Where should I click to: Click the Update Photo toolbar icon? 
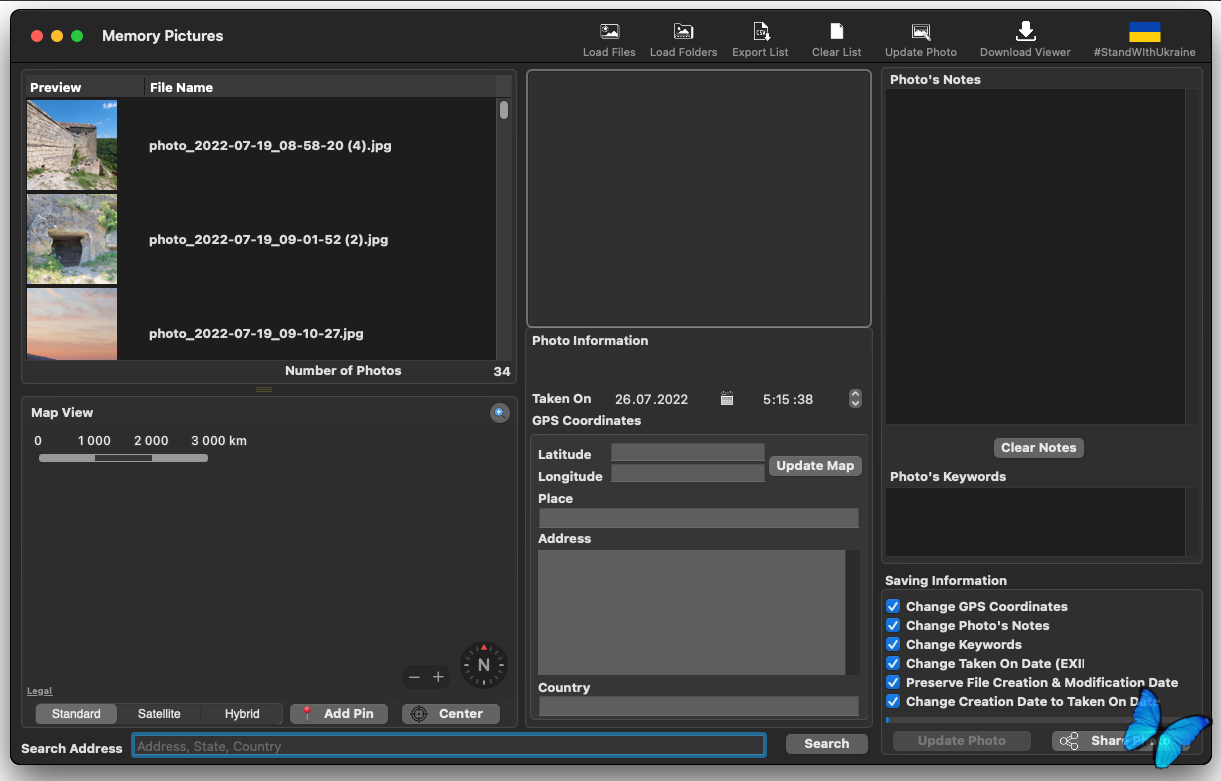pos(920,32)
